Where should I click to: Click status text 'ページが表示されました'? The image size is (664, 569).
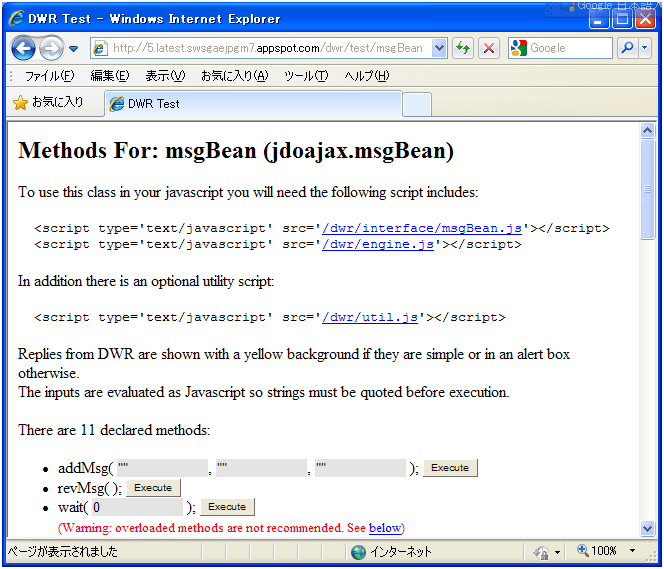tap(63, 552)
